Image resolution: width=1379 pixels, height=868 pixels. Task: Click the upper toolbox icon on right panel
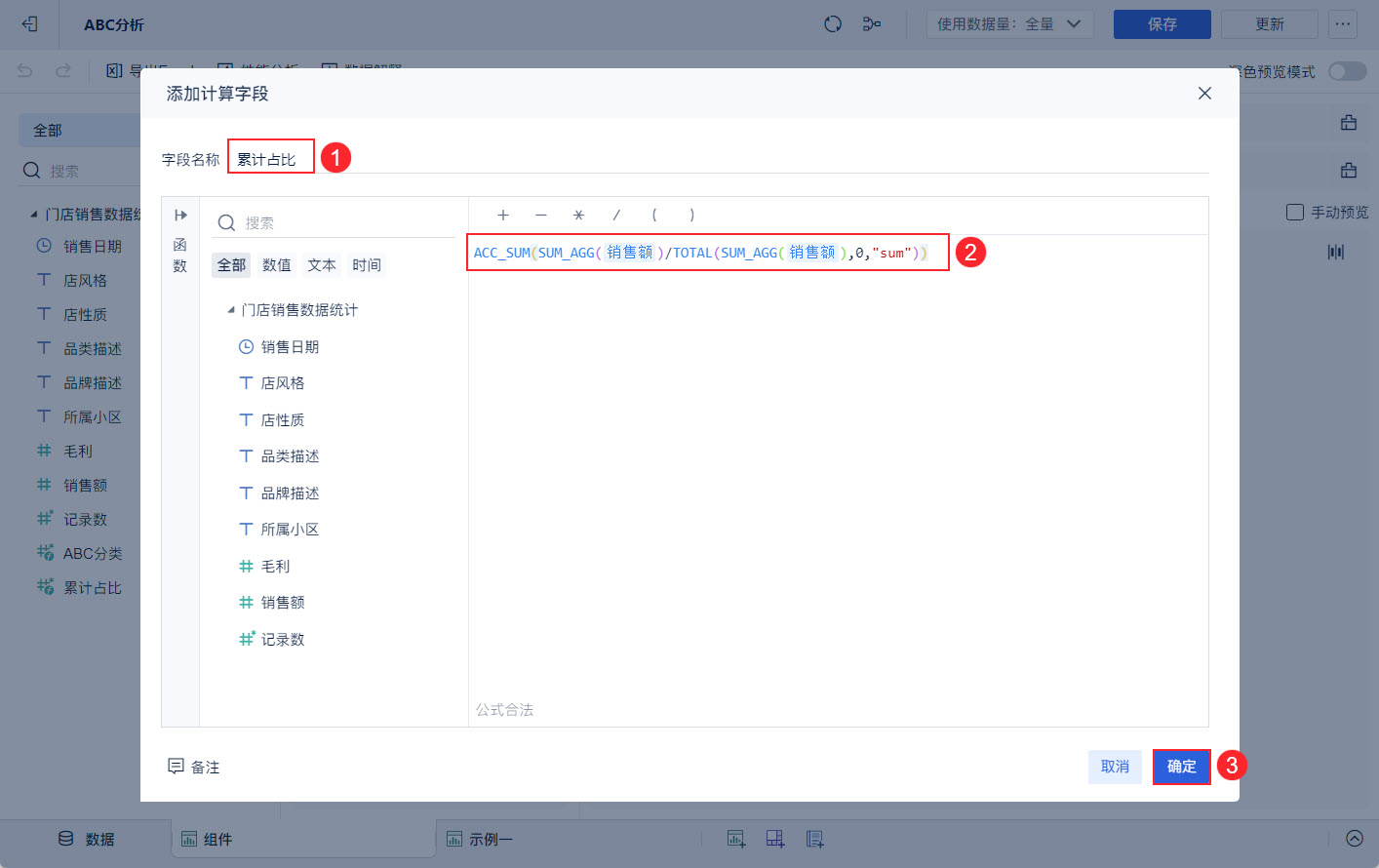coord(1349,123)
